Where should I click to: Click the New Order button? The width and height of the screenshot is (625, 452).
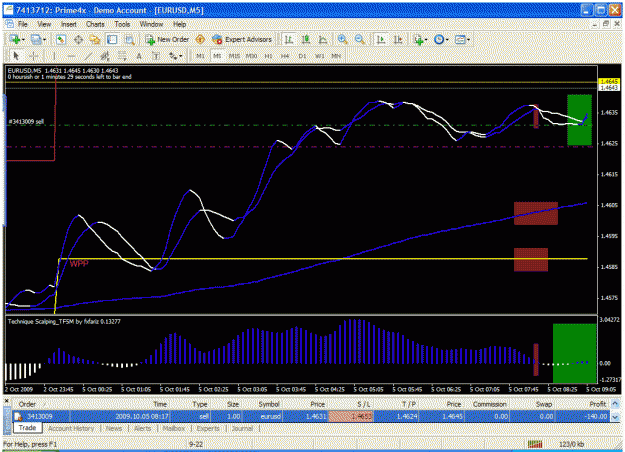click(167, 39)
